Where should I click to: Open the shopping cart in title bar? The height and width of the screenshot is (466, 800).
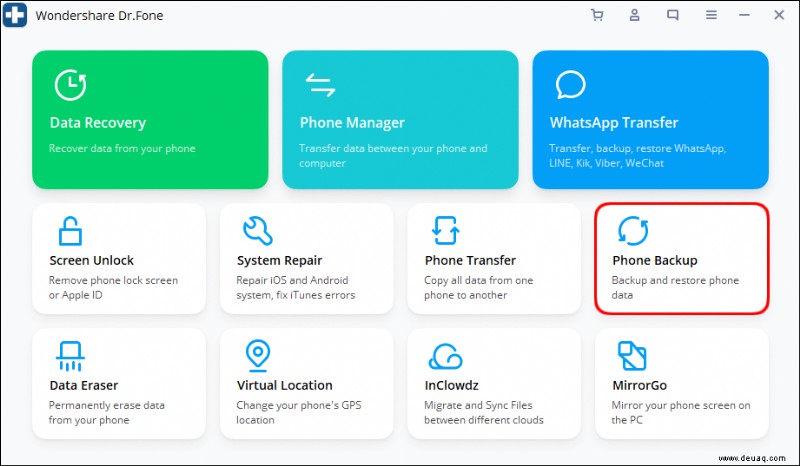[x=597, y=15]
